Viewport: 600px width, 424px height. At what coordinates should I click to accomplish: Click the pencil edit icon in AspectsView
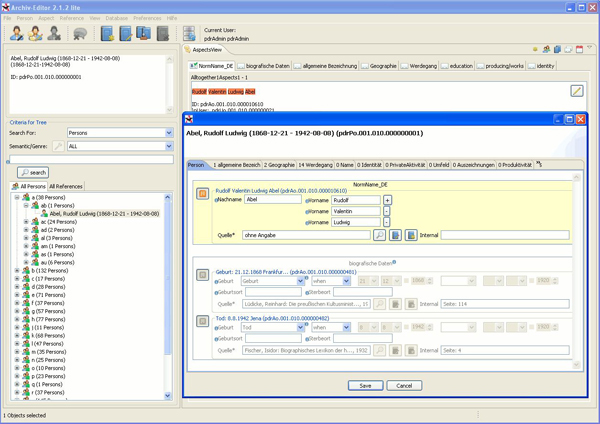(577, 91)
